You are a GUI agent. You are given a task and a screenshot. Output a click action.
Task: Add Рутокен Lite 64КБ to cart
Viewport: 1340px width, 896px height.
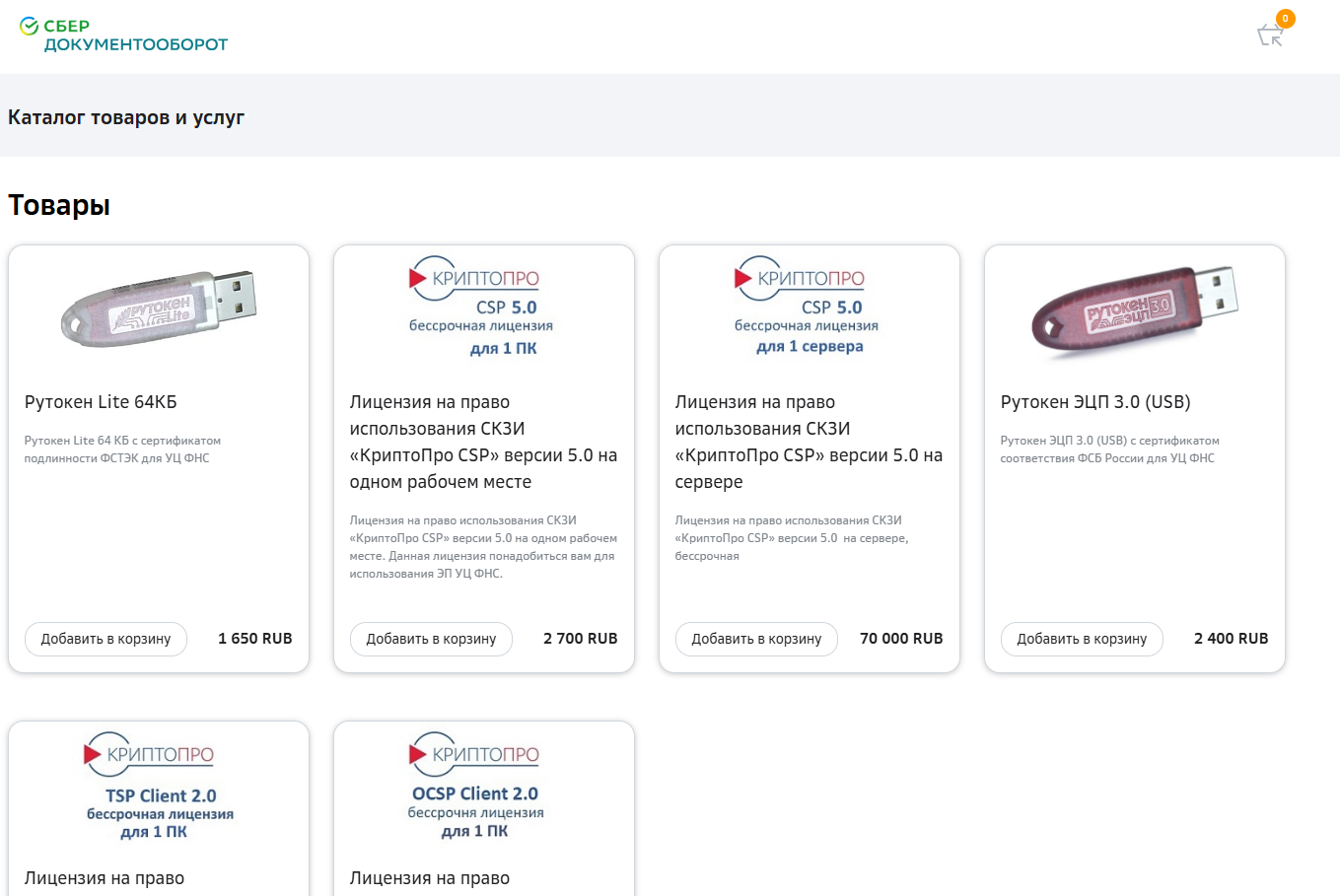pos(106,639)
